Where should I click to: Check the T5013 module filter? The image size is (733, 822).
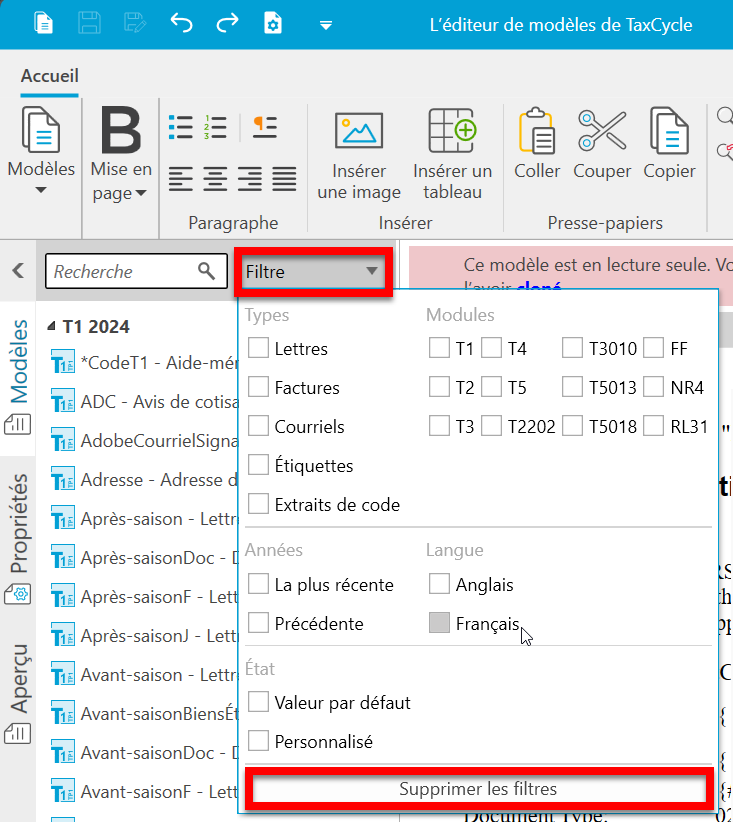pos(573,387)
